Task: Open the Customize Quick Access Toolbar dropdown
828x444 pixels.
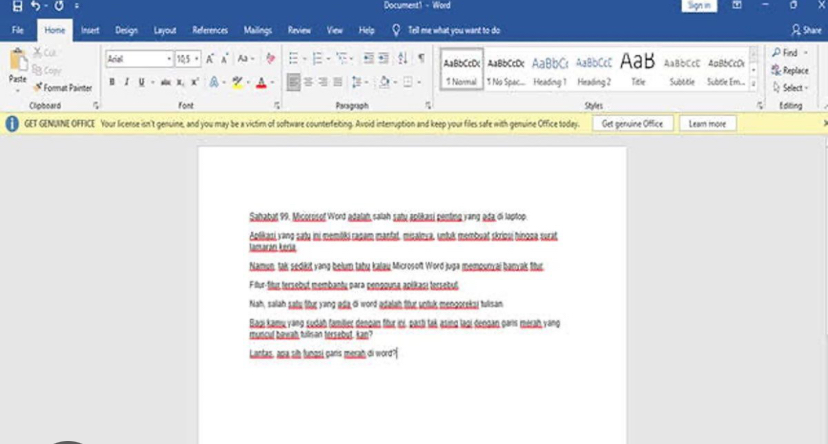Action: [77, 6]
